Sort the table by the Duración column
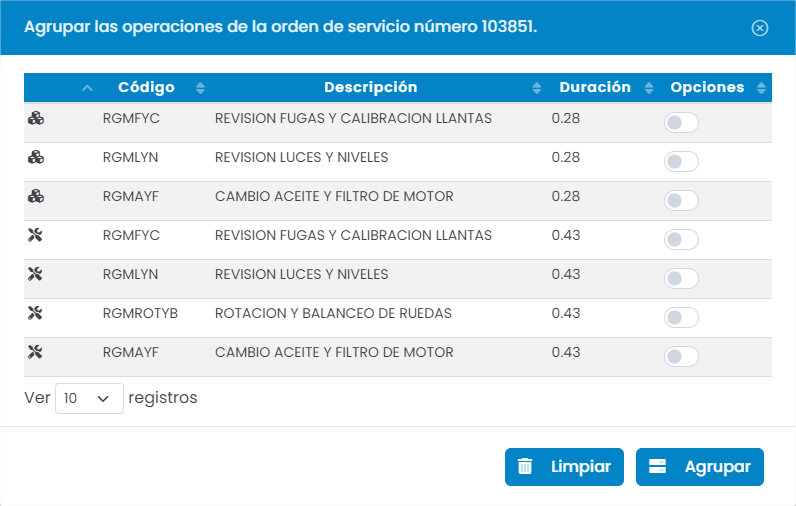The width and height of the screenshot is (796, 506). (x=604, y=87)
